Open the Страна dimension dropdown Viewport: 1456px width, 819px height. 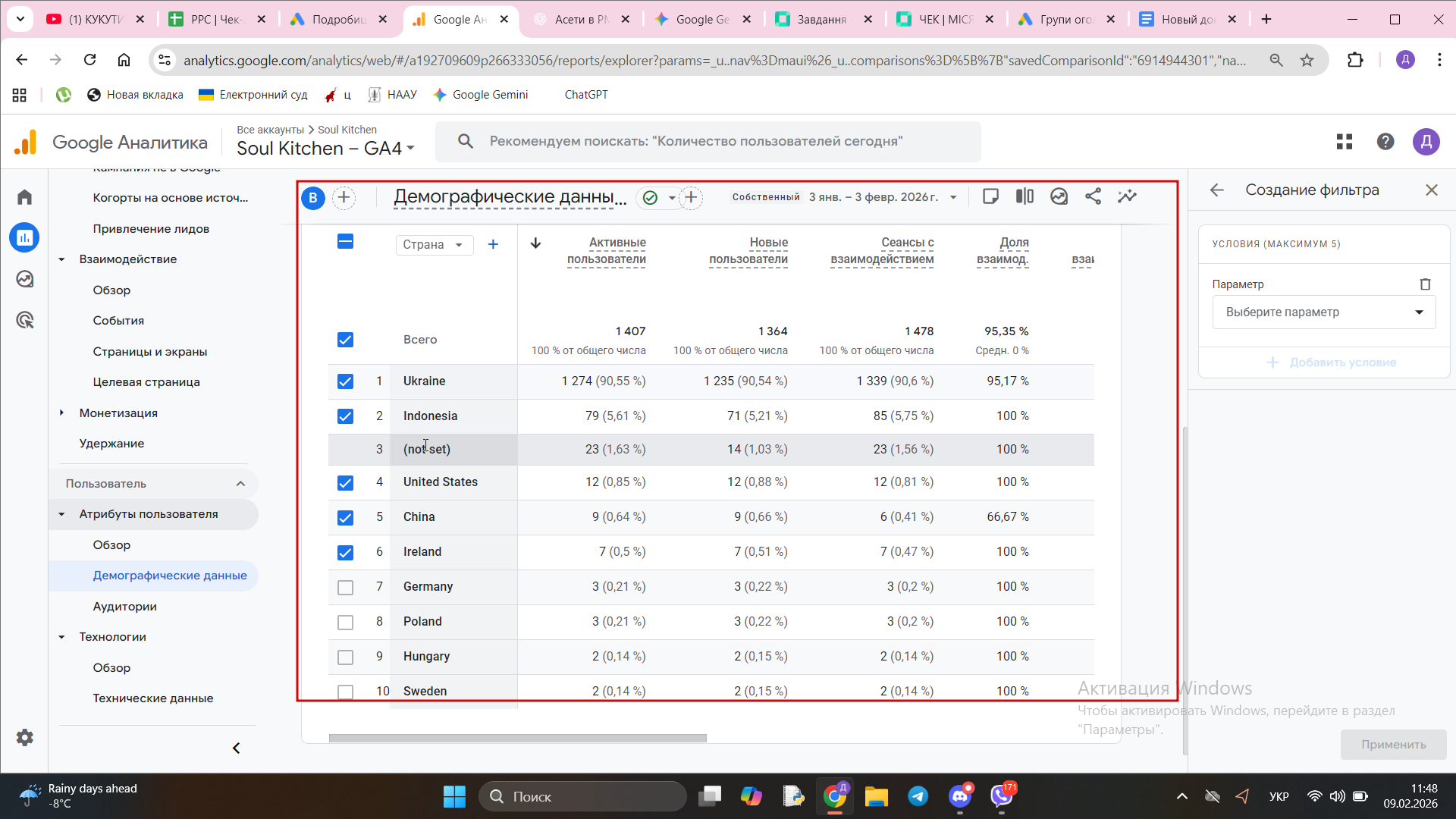coord(434,245)
